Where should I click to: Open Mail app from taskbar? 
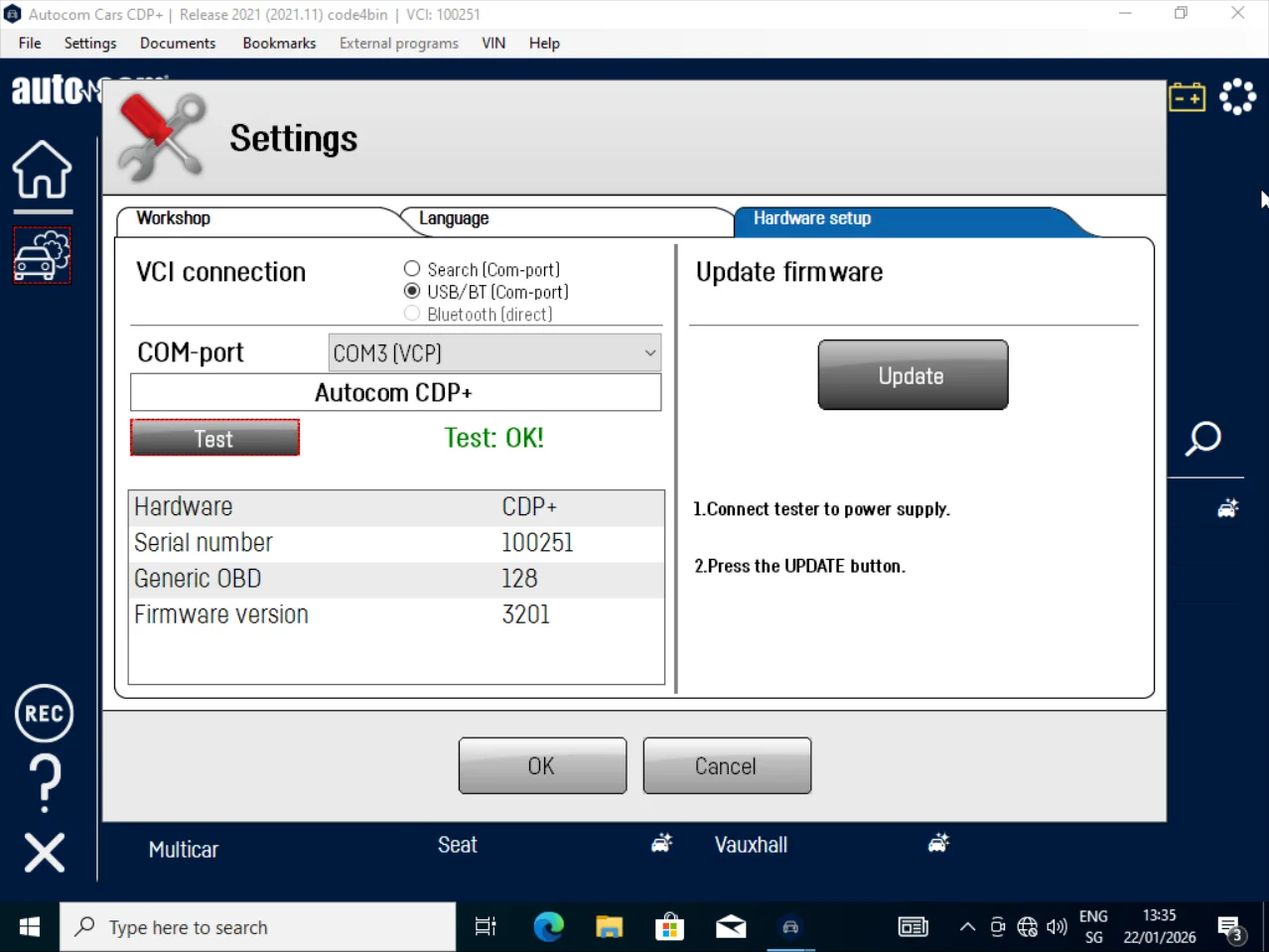pyautogui.click(x=731, y=927)
